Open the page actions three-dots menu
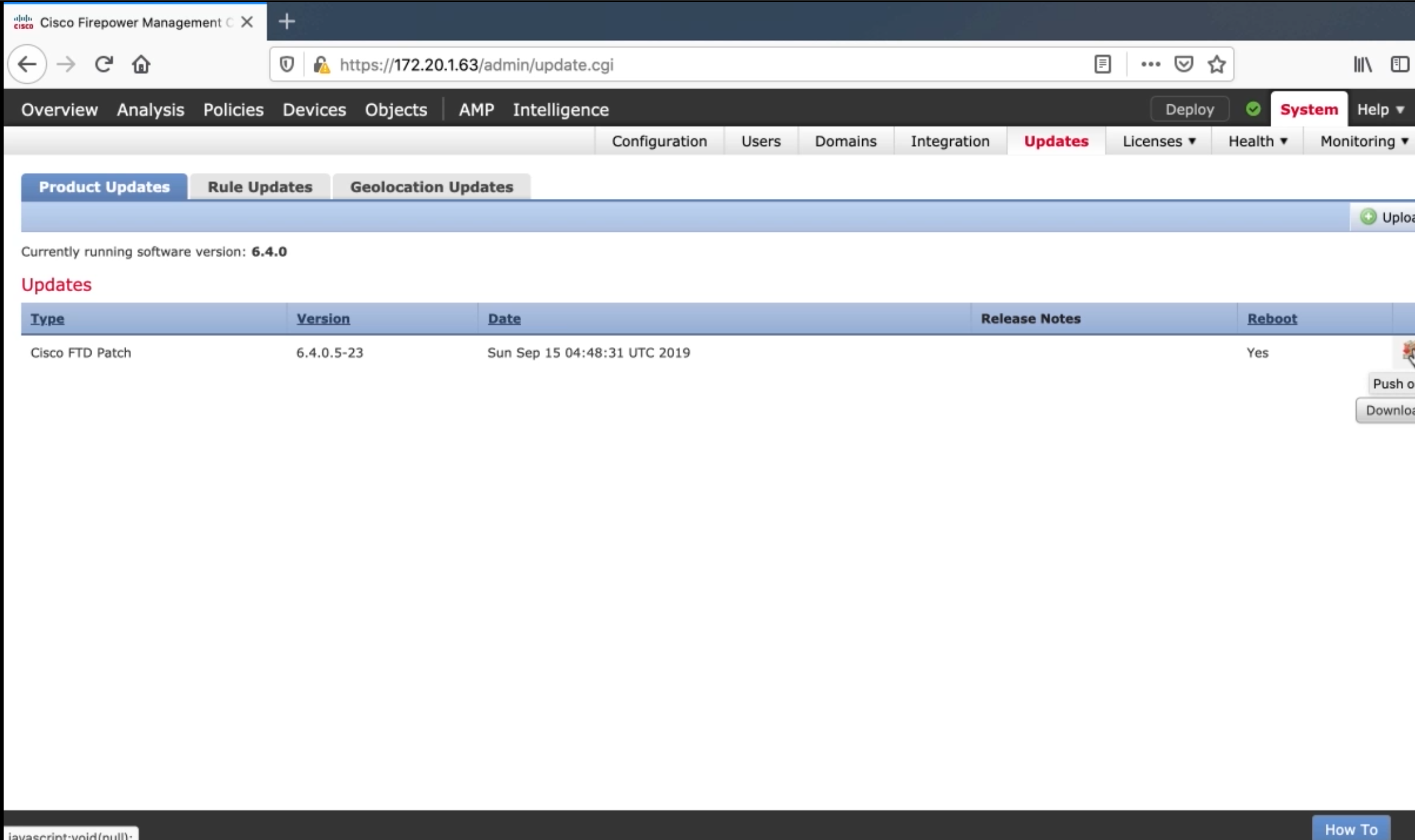This screenshot has height=840, width=1415. (1150, 64)
